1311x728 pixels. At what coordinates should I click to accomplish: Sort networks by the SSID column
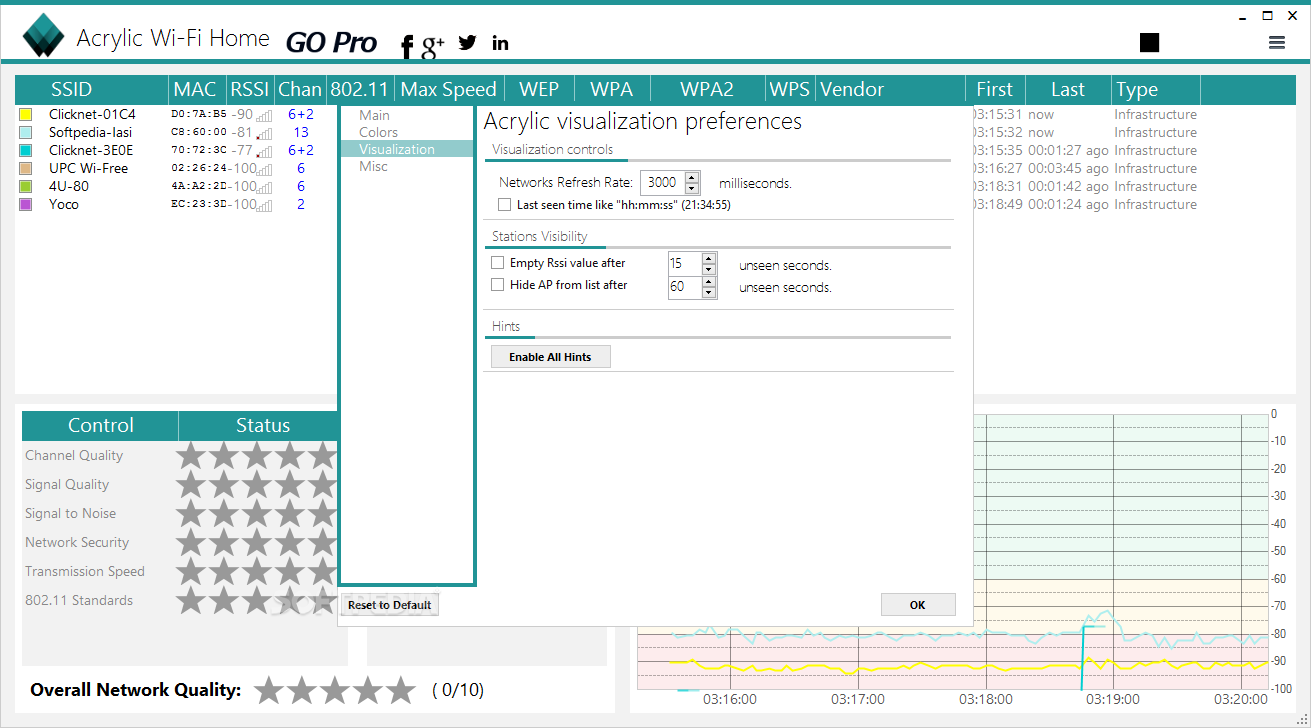[71, 89]
